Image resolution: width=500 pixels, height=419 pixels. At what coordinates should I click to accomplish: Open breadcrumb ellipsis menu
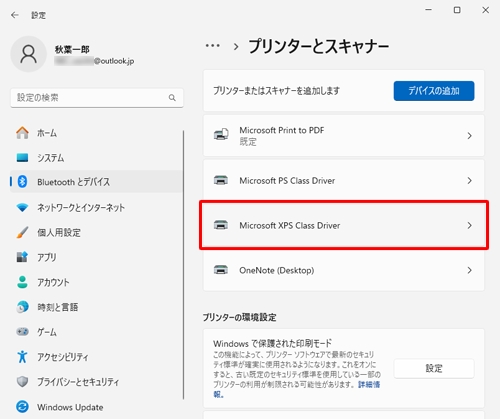click(213, 46)
